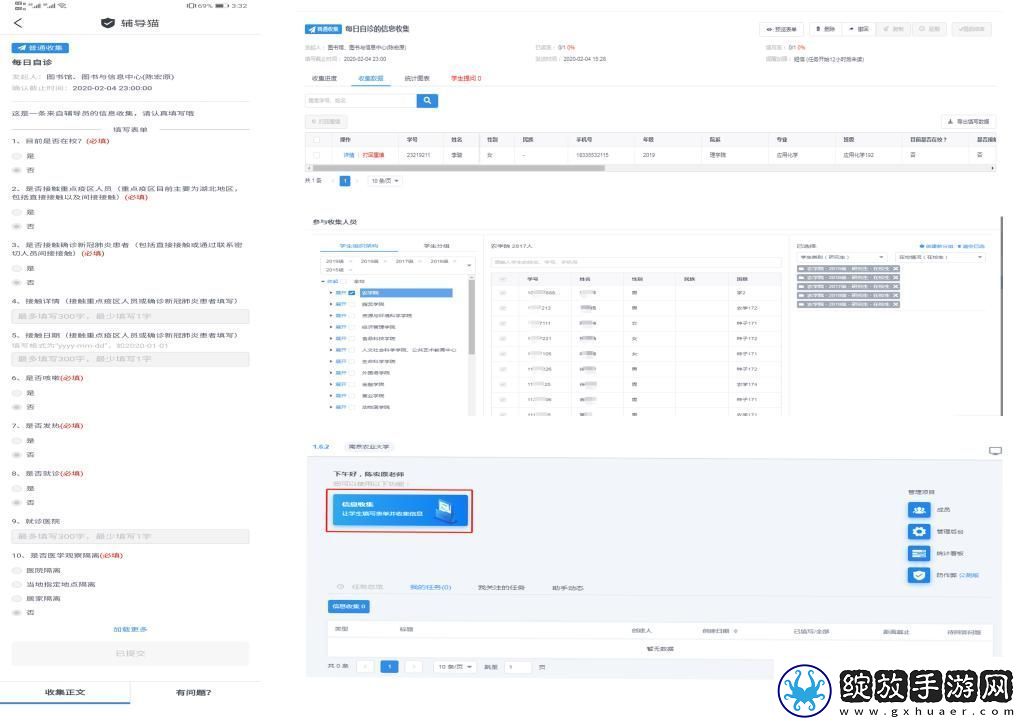The width and height of the screenshot is (1024, 723).
Task: Click the horizontal scrollbar under data table
Action: [457, 169]
